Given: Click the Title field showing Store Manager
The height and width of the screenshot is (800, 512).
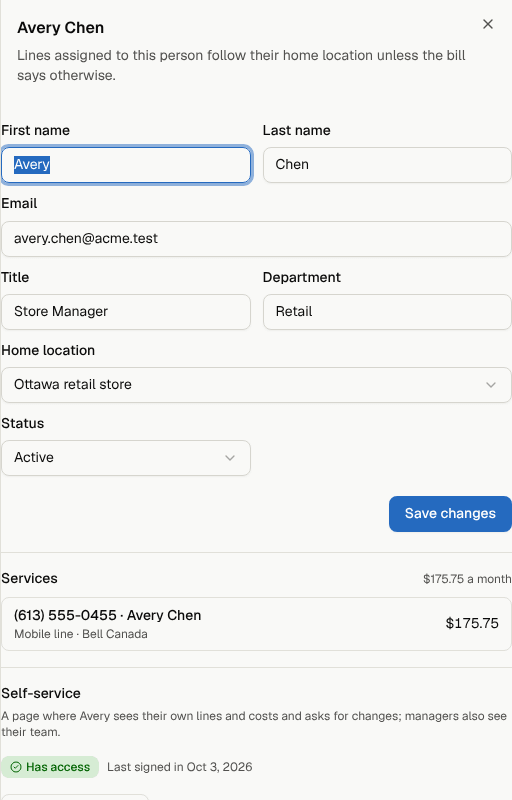Looking at the screenshot, I should coord(126,312).
